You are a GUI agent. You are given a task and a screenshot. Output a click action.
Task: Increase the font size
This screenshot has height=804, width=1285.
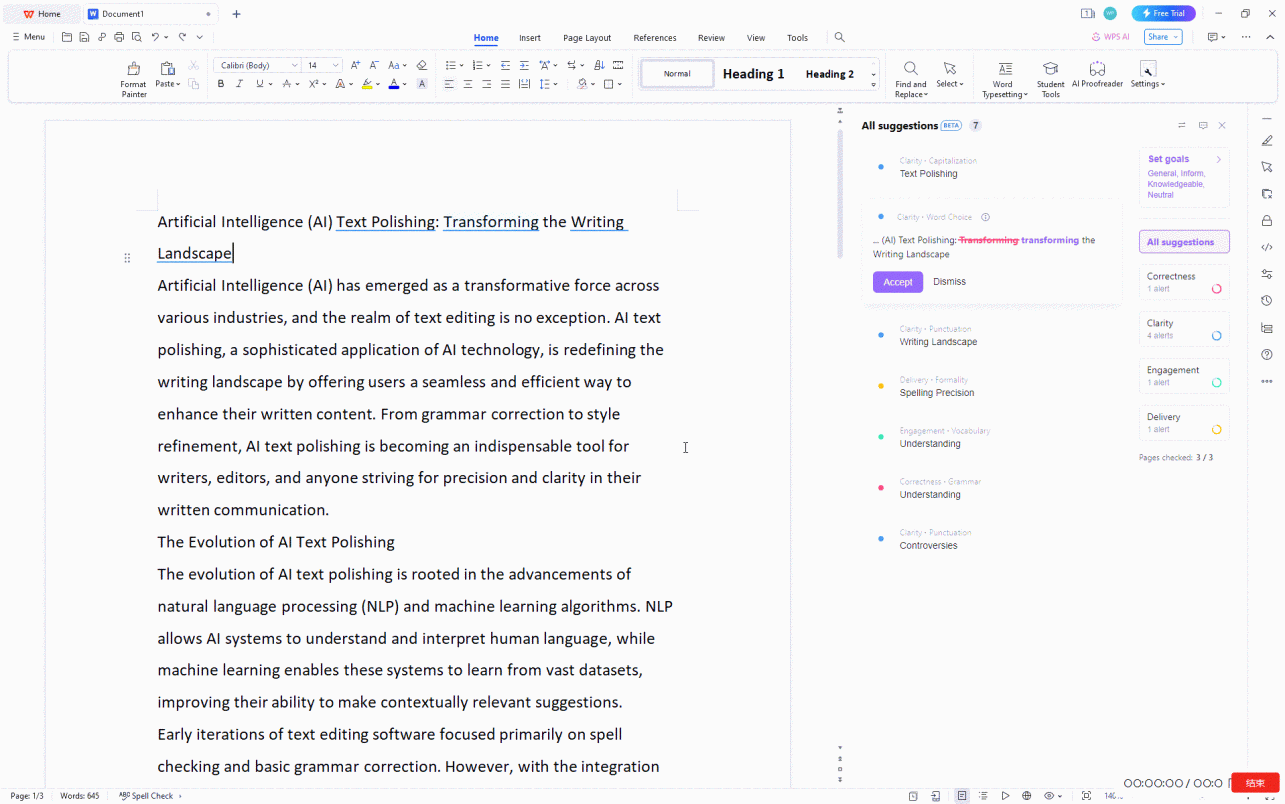(x=355, y=65)
